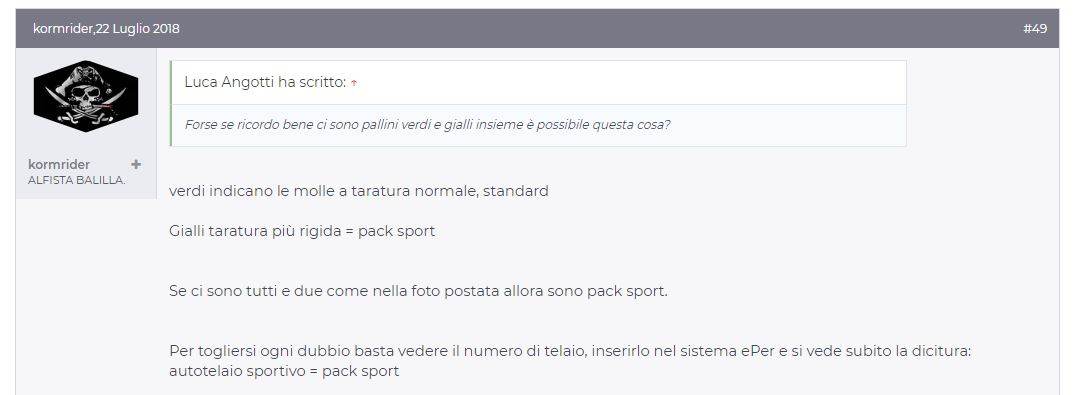Click the line "autotelaio sportivo = pack sport"
Viewport: 1082px width, 395px height.
coord(284,372)
